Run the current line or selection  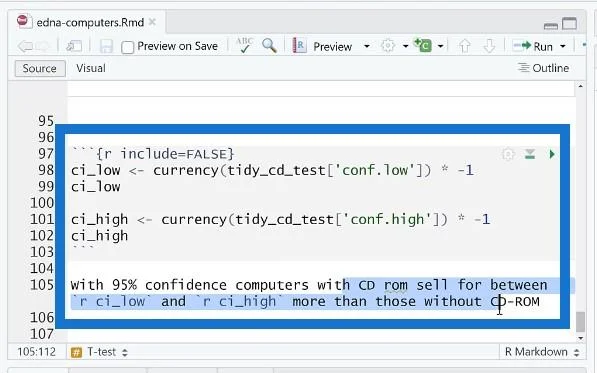[x=533, y=46]
